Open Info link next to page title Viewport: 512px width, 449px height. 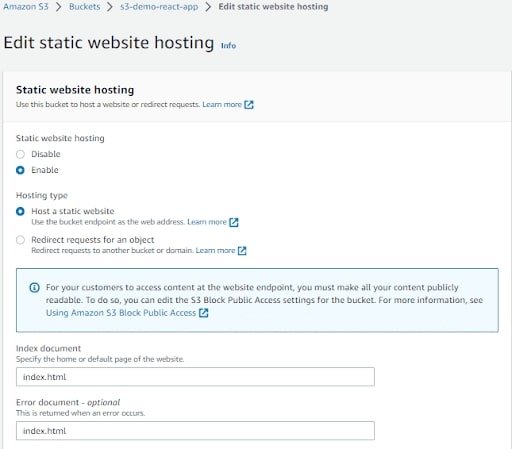(x=228, y=46)
